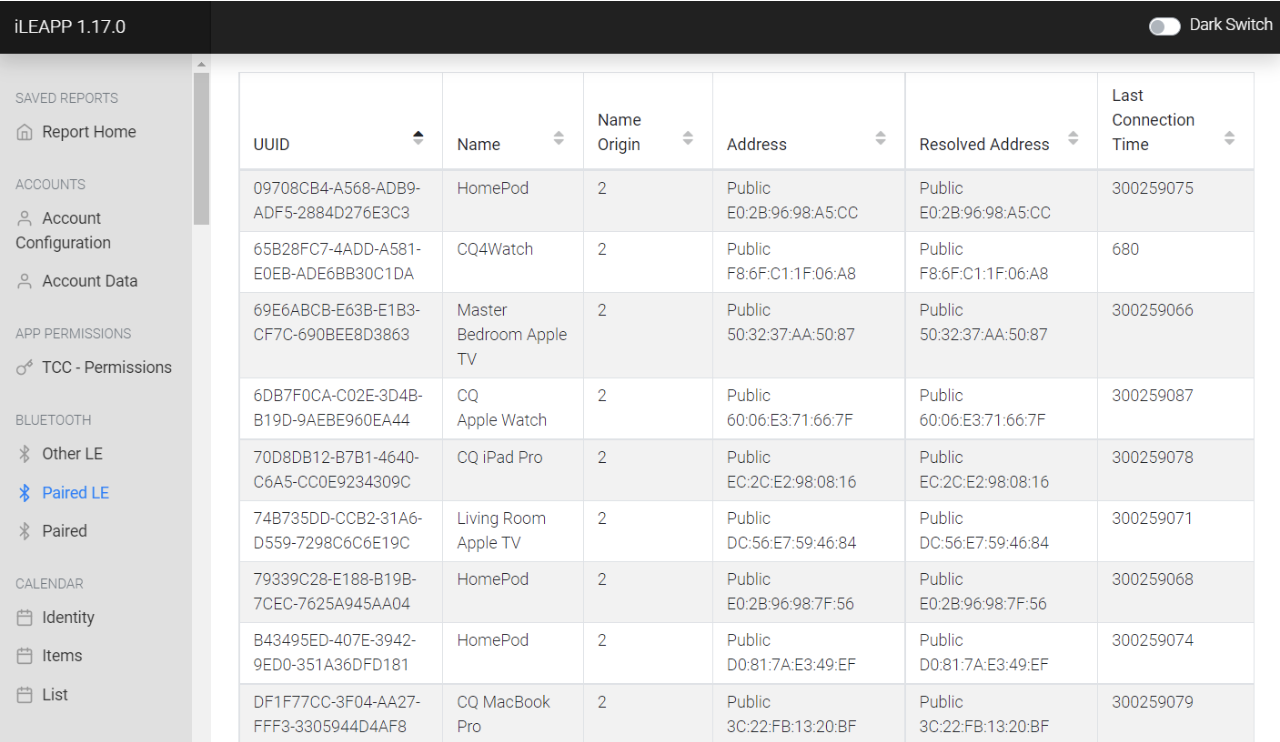Image resolution: width=1280 pixels, height=742 pixels.
Task: Select the CQ iPad Pro name cell
Action: click(x=513, y=469)
